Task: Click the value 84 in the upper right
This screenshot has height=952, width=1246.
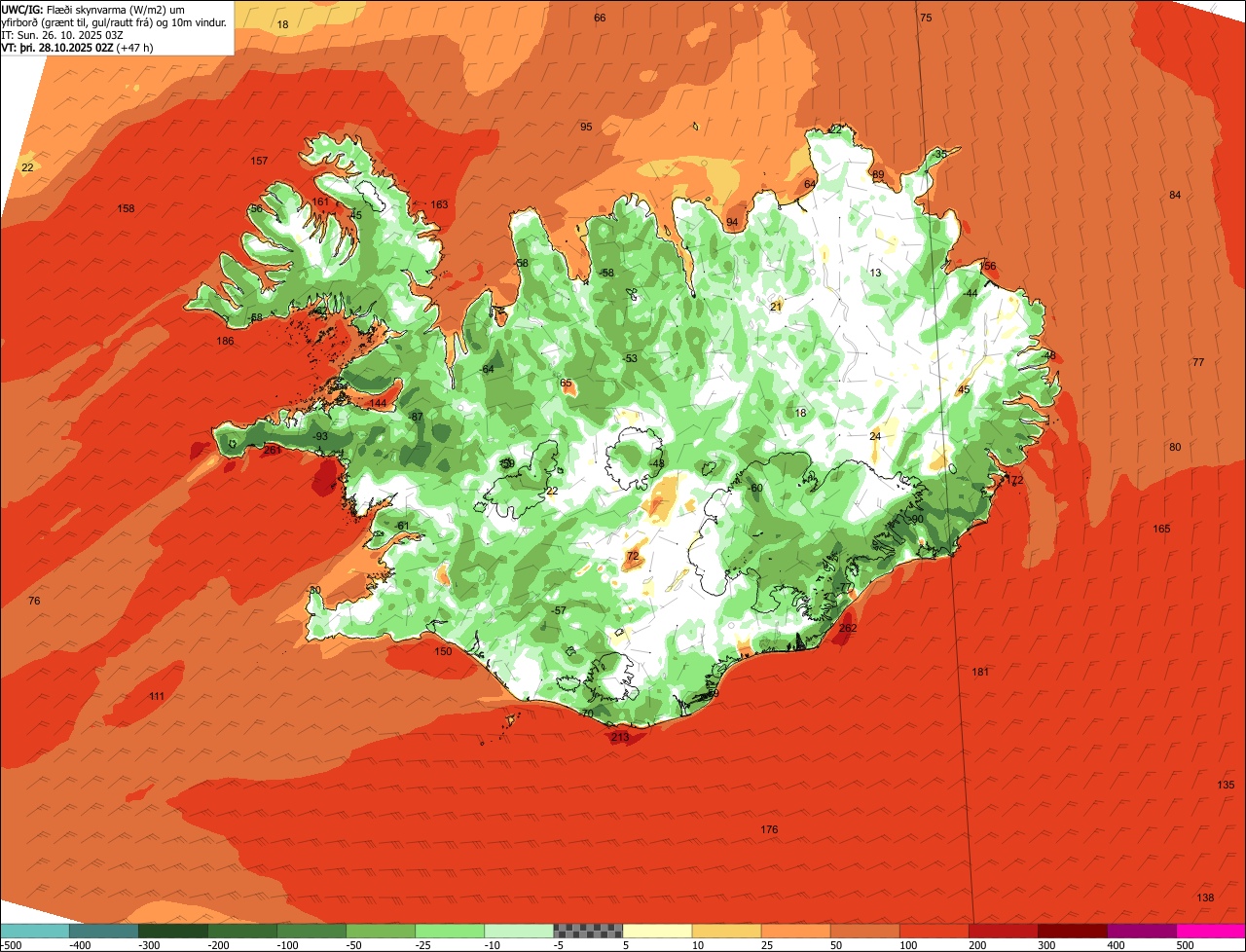Action: pos(1175,195)
